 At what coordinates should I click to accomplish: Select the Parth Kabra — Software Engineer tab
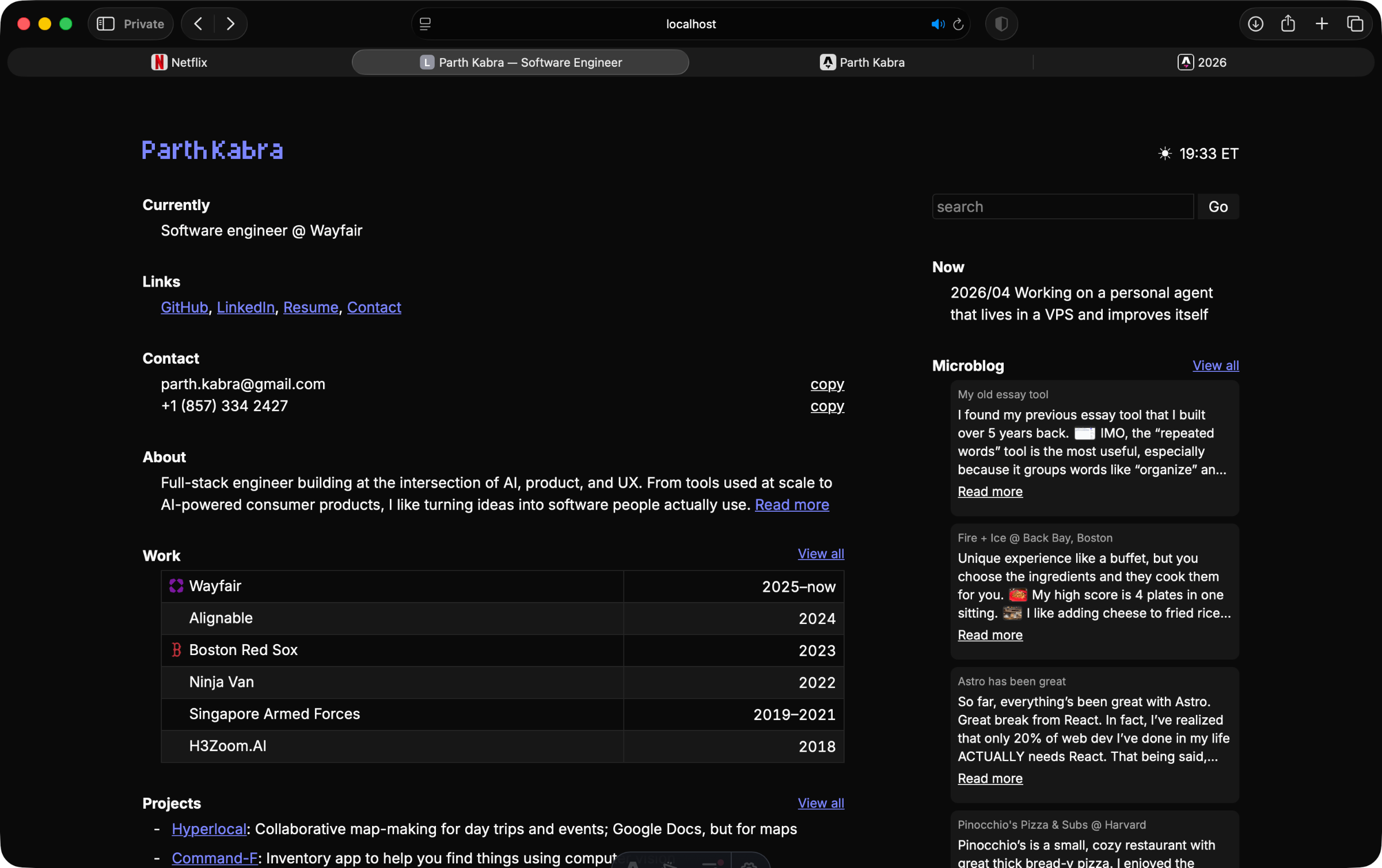click(x=520, y=62)
